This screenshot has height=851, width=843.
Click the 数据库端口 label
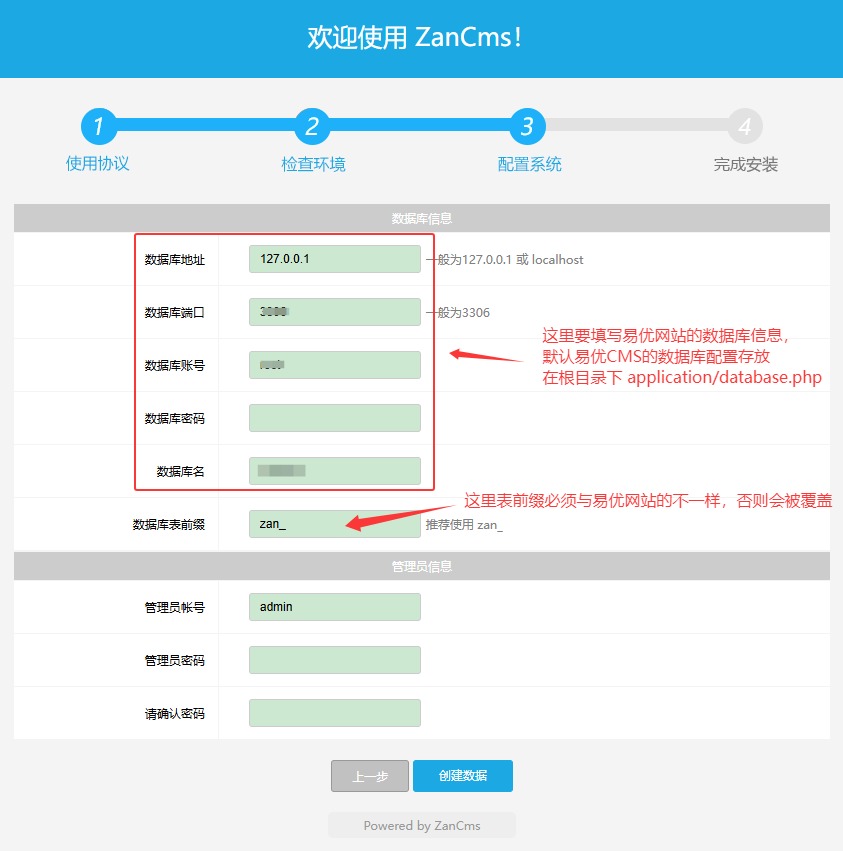click(175, 313)
